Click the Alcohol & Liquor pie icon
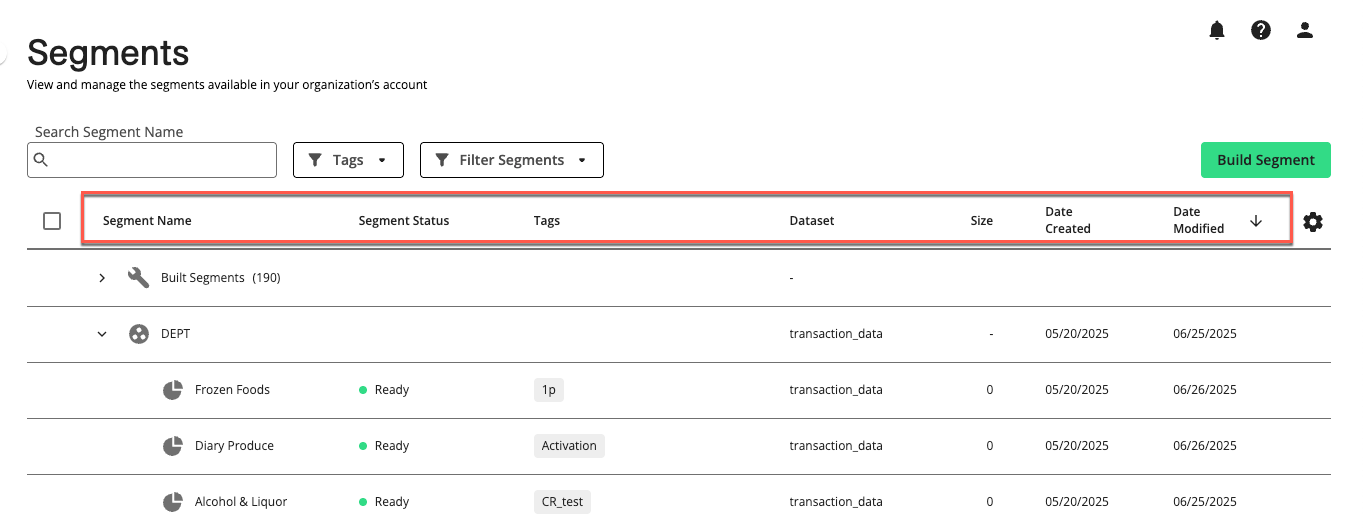1363x528 pixels. coord(173,502)
